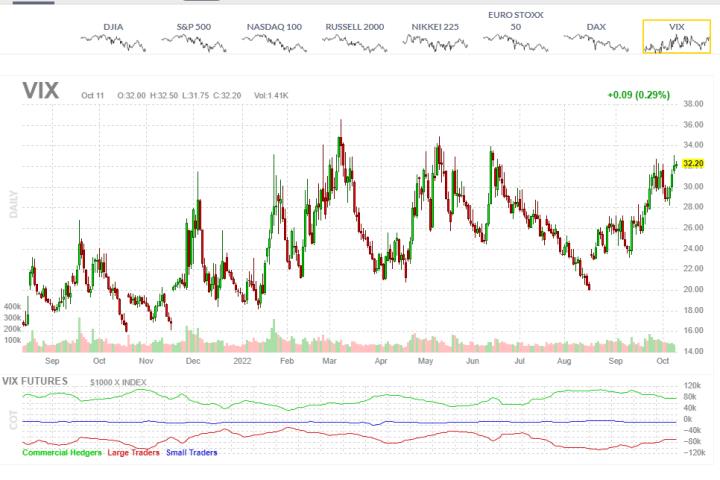
Task: Select the highlighted VIX thumbnail
Action: tap(677, 37)
